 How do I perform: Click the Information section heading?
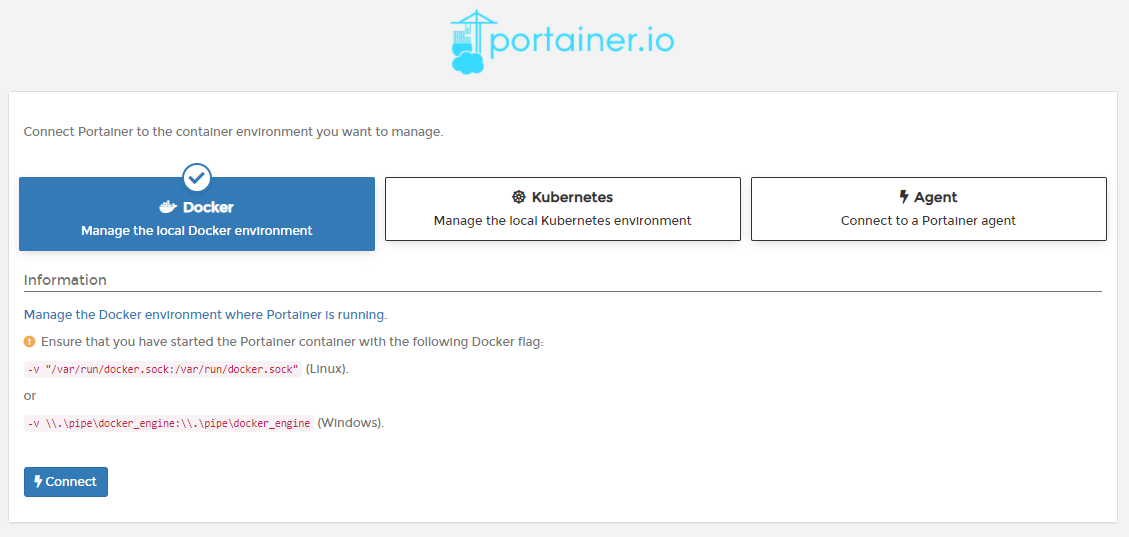click(65, 280)
